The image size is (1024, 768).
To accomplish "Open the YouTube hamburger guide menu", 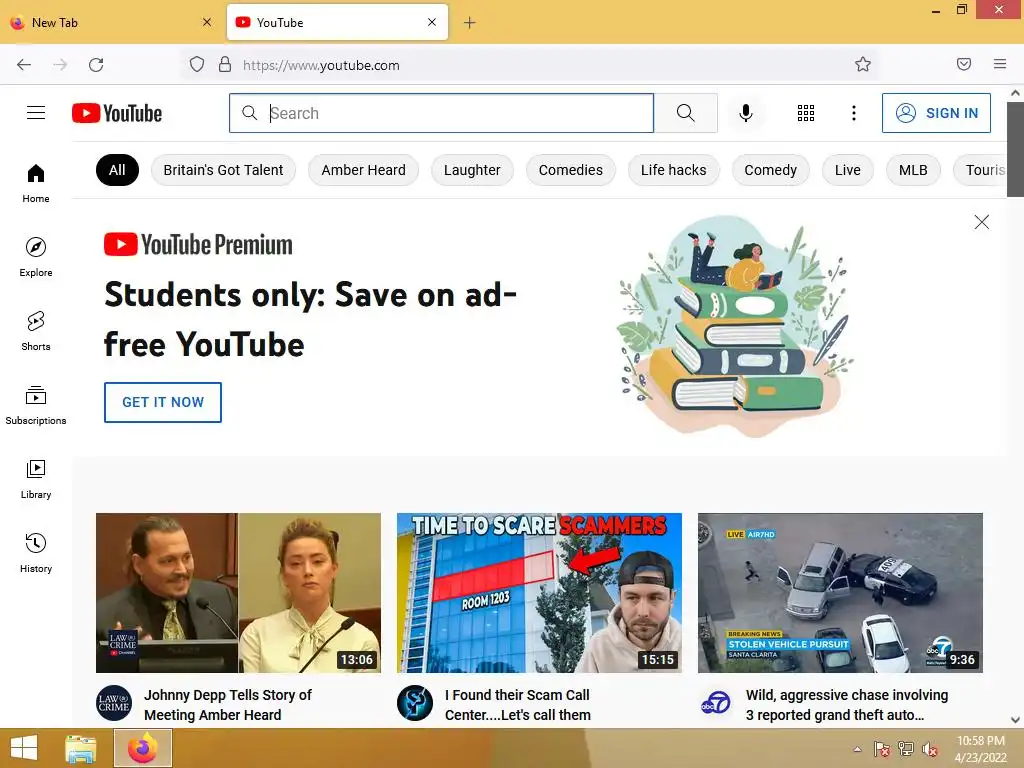I will pos(36,113).
